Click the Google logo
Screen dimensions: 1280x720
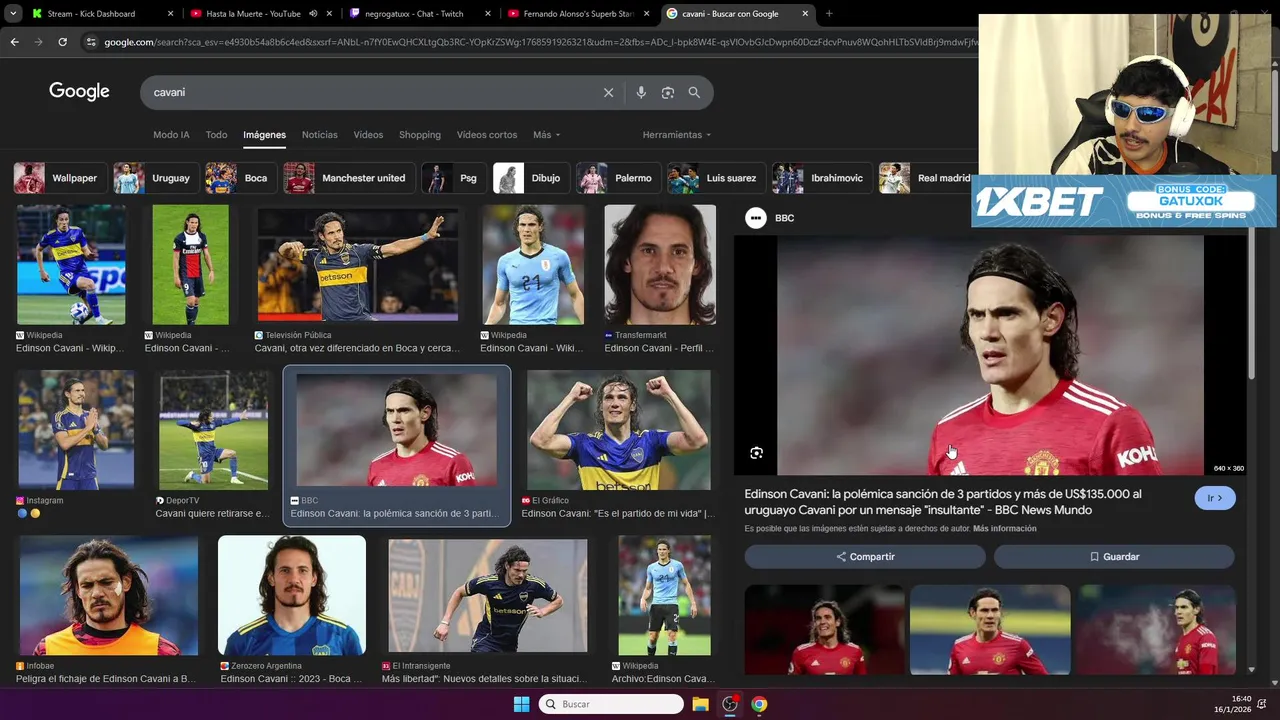coord(79,92)
